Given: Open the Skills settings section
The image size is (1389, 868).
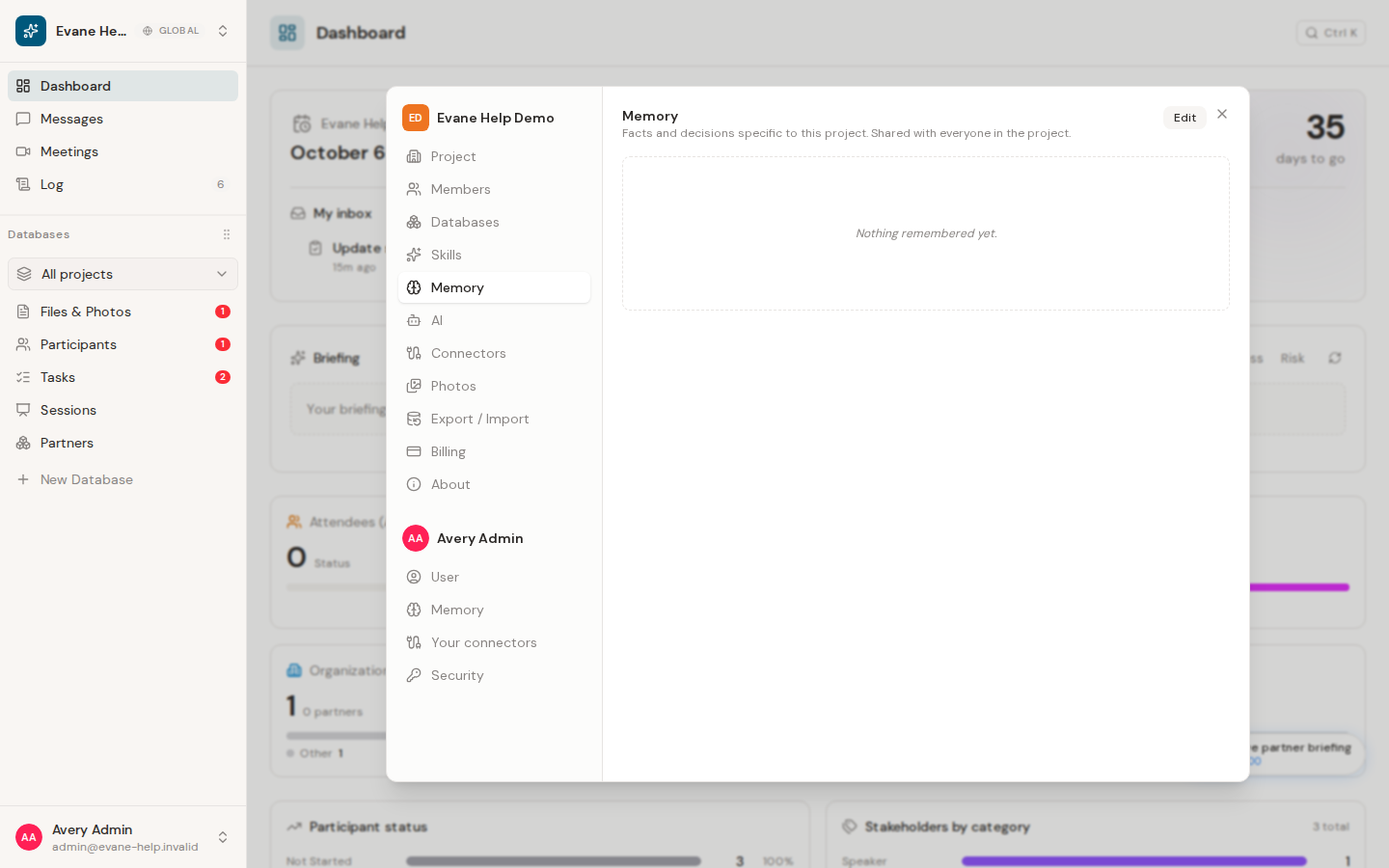Looking at the screenshot, I should coord(494,255).
